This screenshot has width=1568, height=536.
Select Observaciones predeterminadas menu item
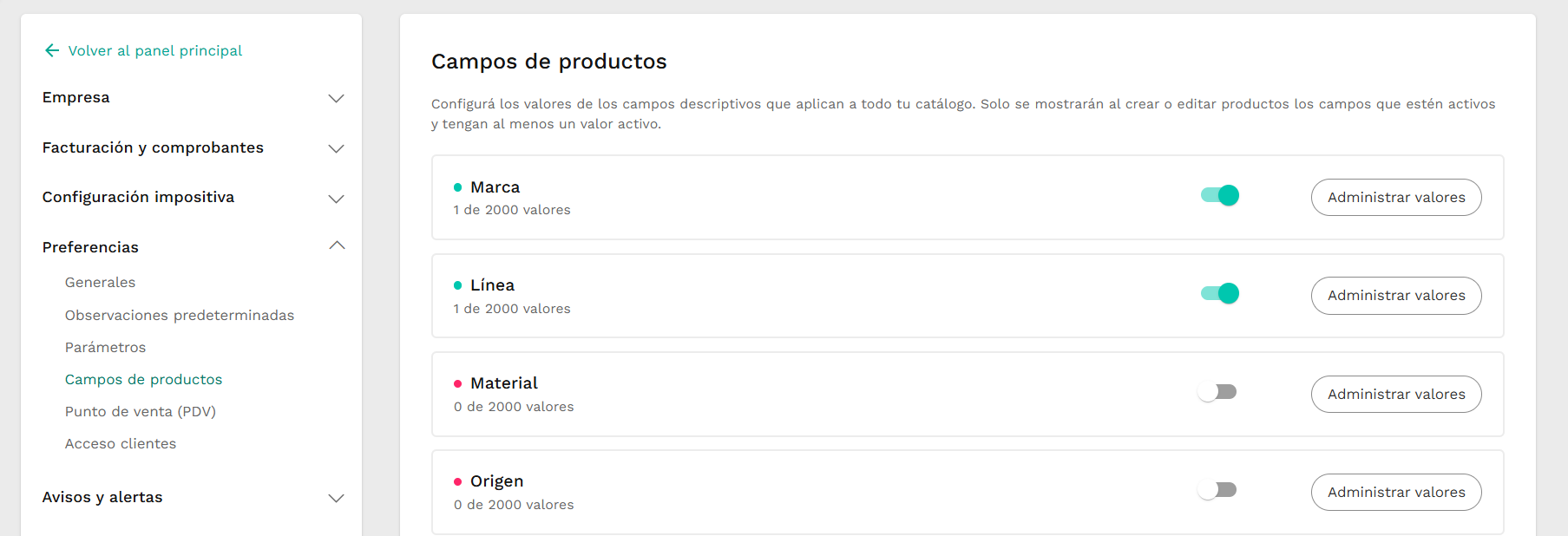click(180, 315)
